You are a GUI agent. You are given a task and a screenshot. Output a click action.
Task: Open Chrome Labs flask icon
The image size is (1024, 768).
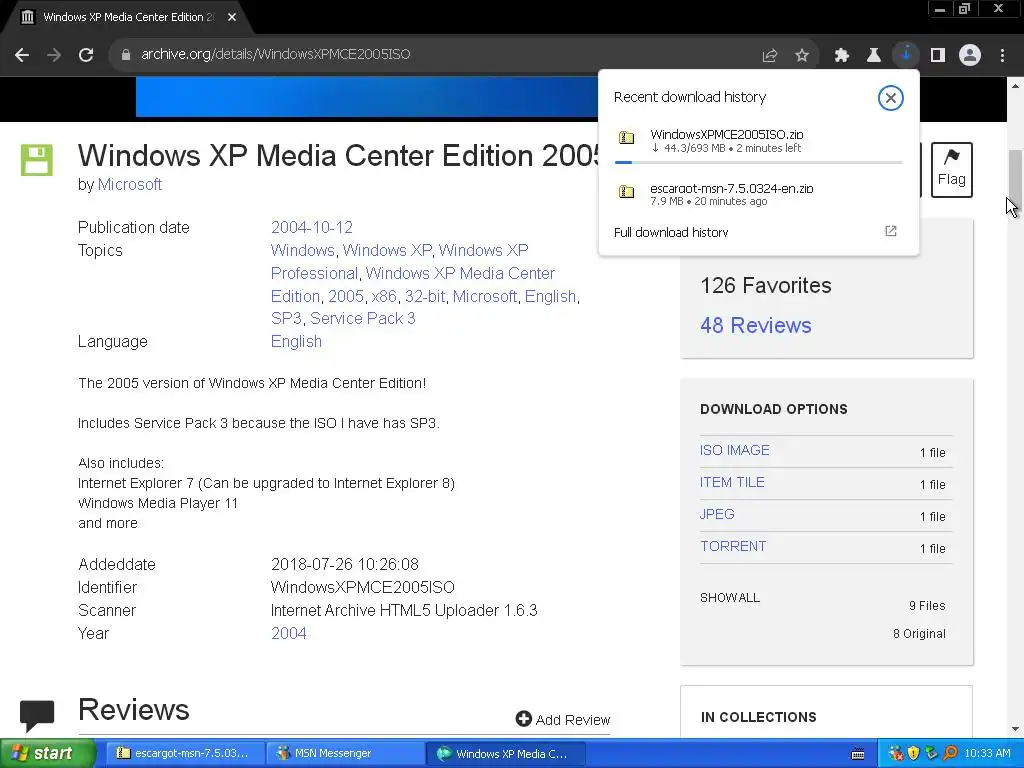pos(874,56)
